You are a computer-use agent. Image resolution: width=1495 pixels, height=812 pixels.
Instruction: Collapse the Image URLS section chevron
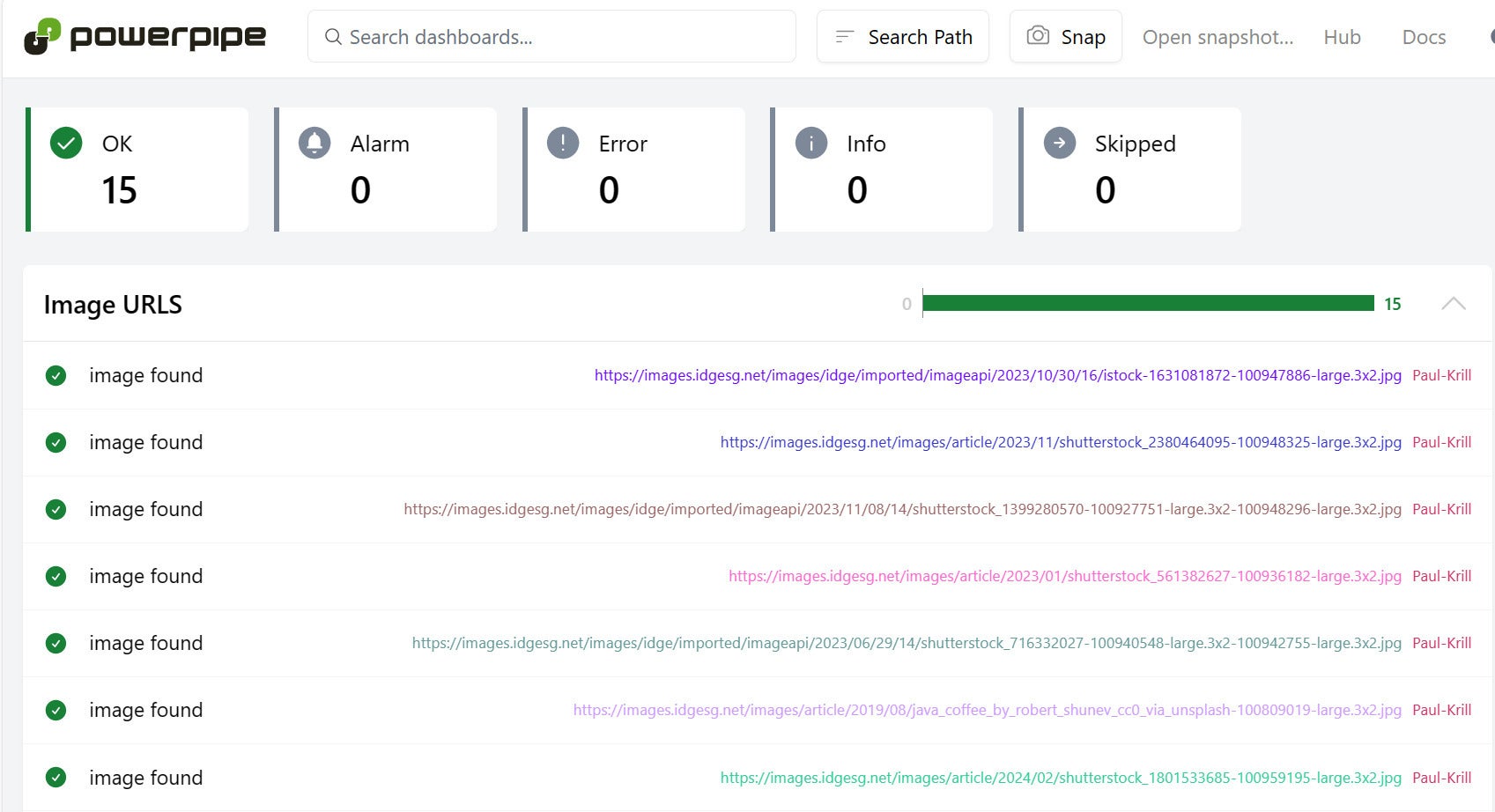[x=1454, y=304]
